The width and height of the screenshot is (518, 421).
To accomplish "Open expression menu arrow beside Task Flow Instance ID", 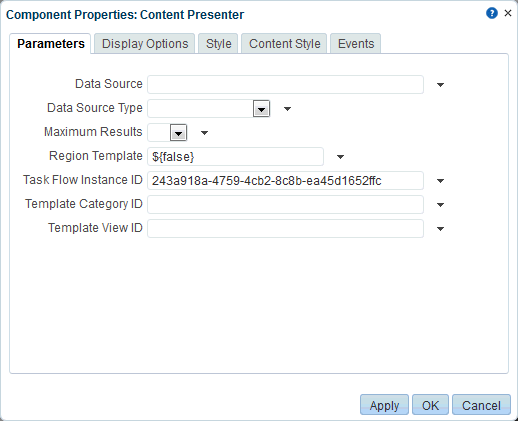I will (440, 181).
